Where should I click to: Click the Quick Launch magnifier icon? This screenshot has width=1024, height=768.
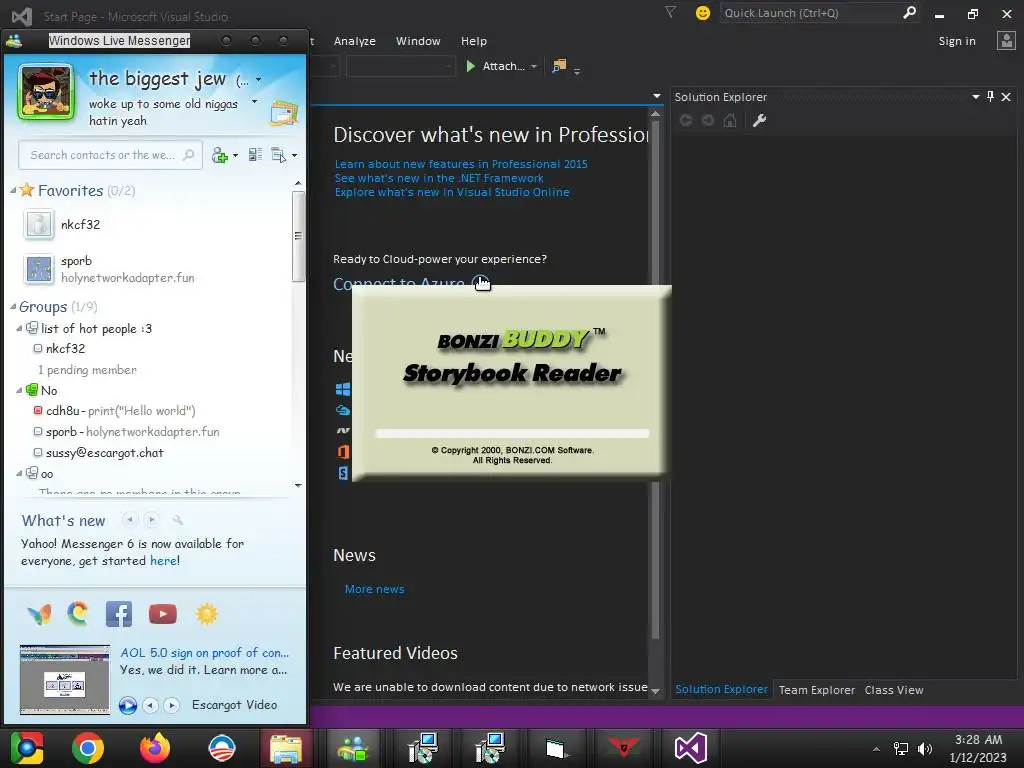pos(909,12)
